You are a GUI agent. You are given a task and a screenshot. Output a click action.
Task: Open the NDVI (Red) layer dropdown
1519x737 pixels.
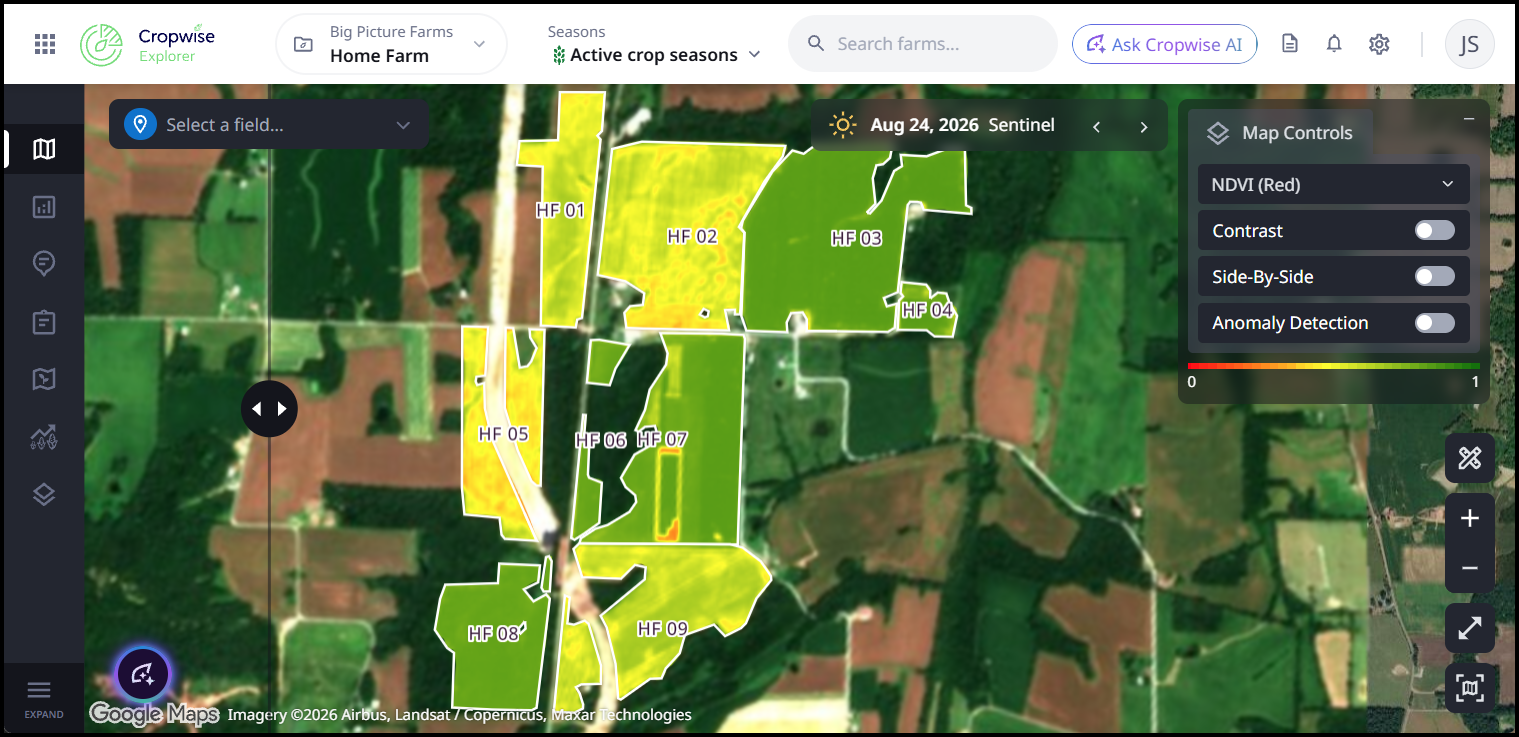pos(1334,185)
